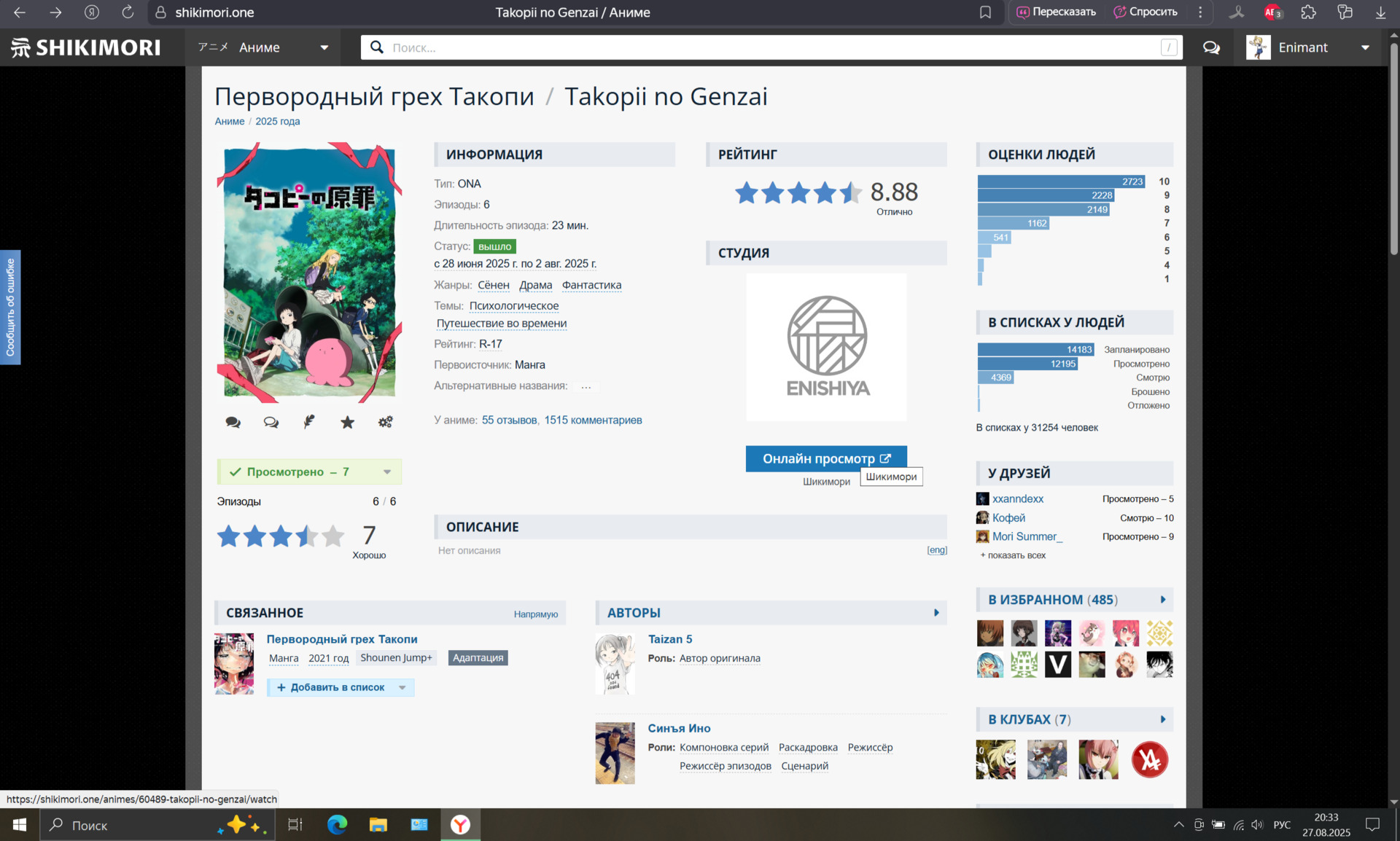The image size is (1400, 841).
Task: Open the Сёнен genre link
Action: click(x=494, y=285)
